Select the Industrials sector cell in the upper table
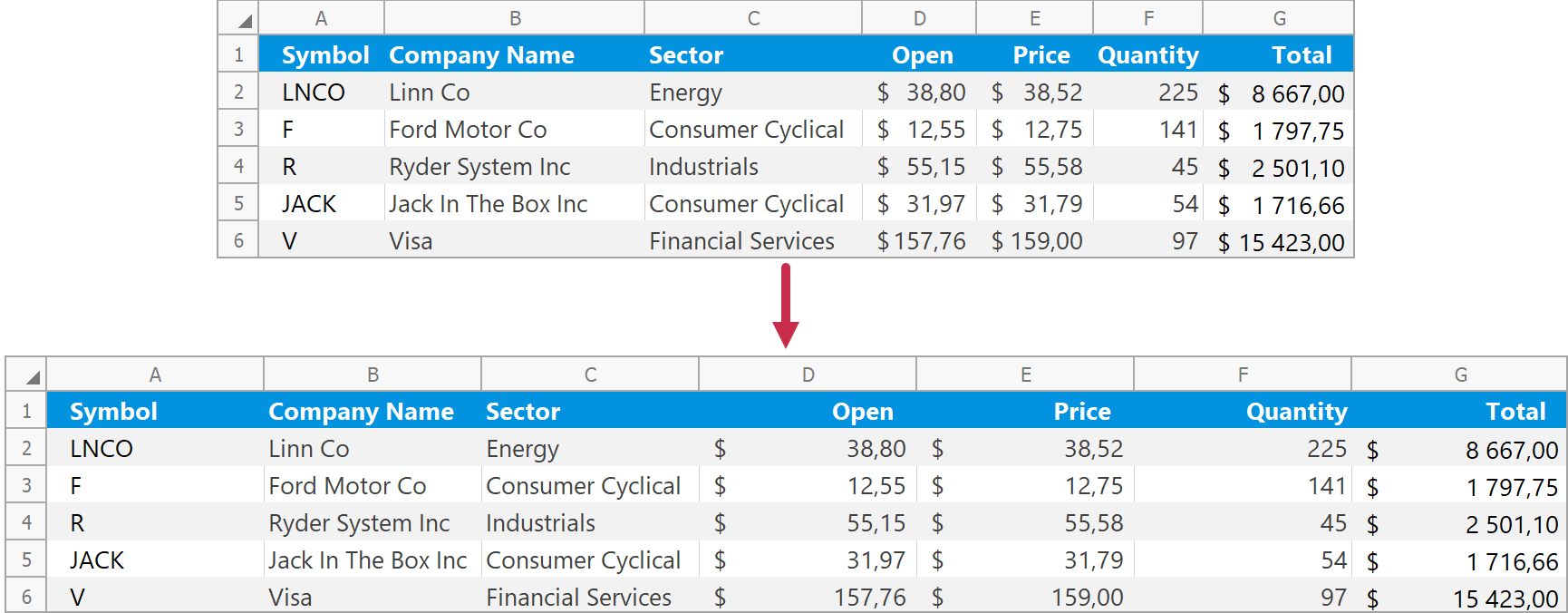 click(703, 167)
